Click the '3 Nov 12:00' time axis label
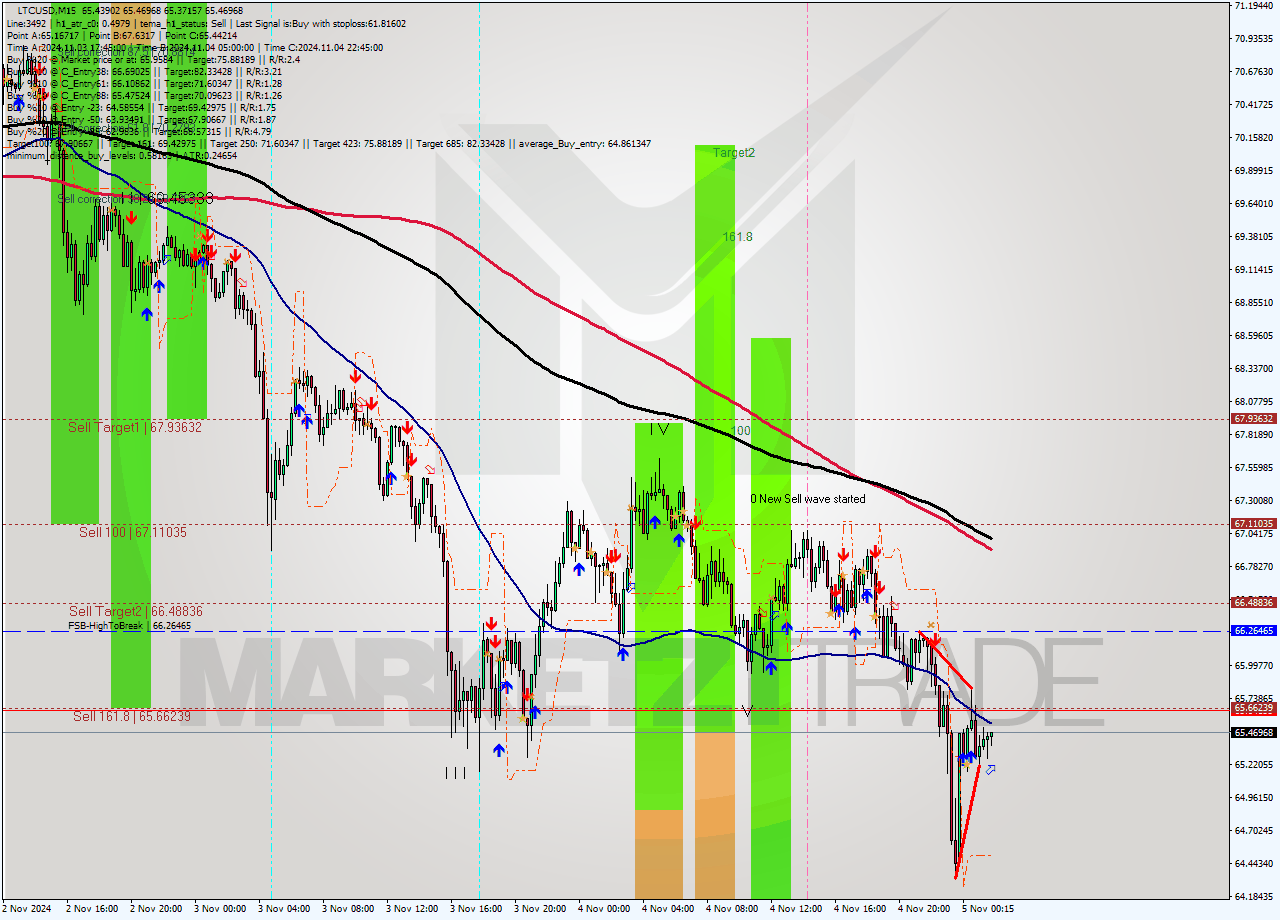Image resolution: width=1280 pixels, height=920 pixels. coord(412,909)
